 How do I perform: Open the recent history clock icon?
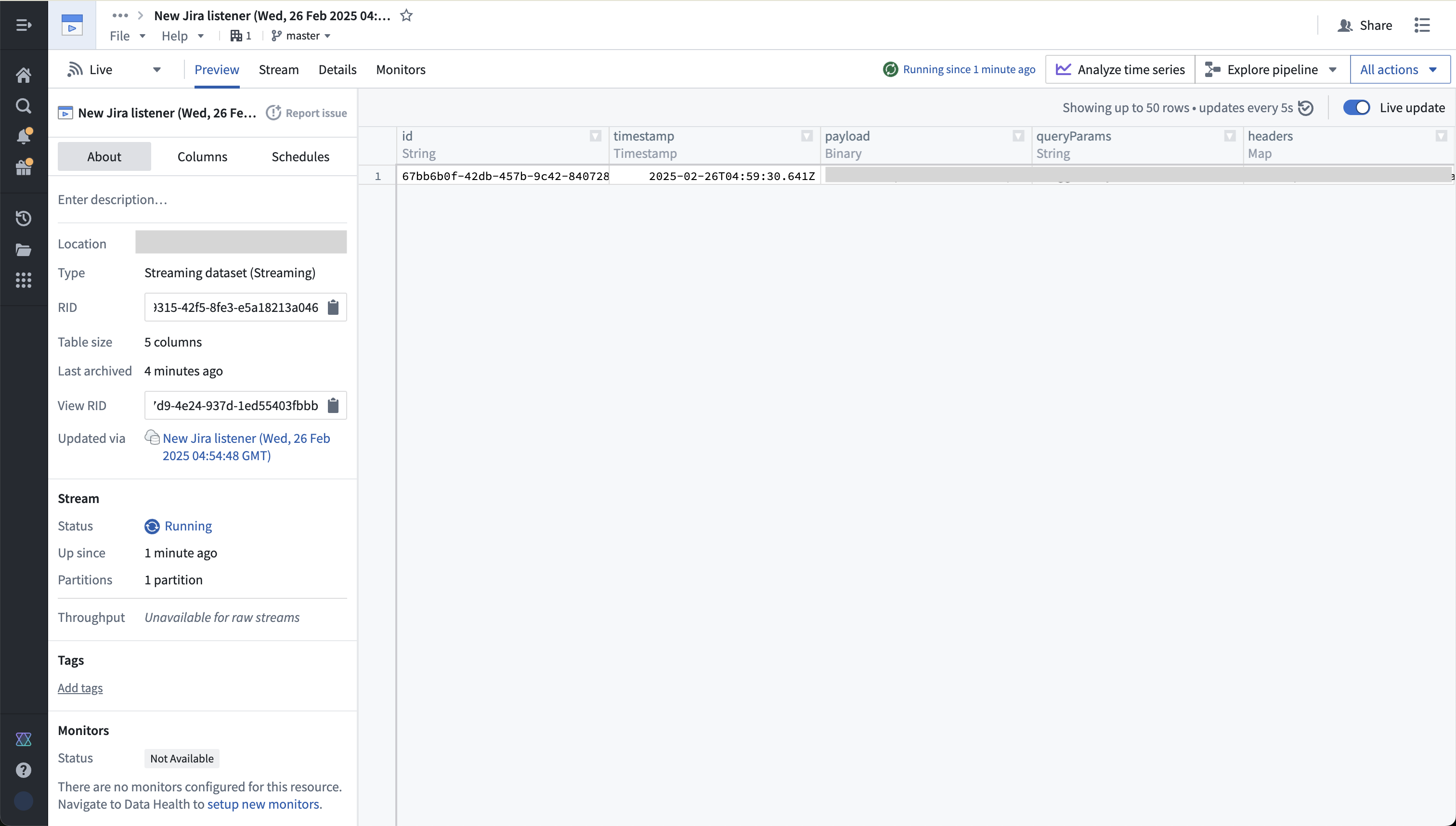[23, 219]
